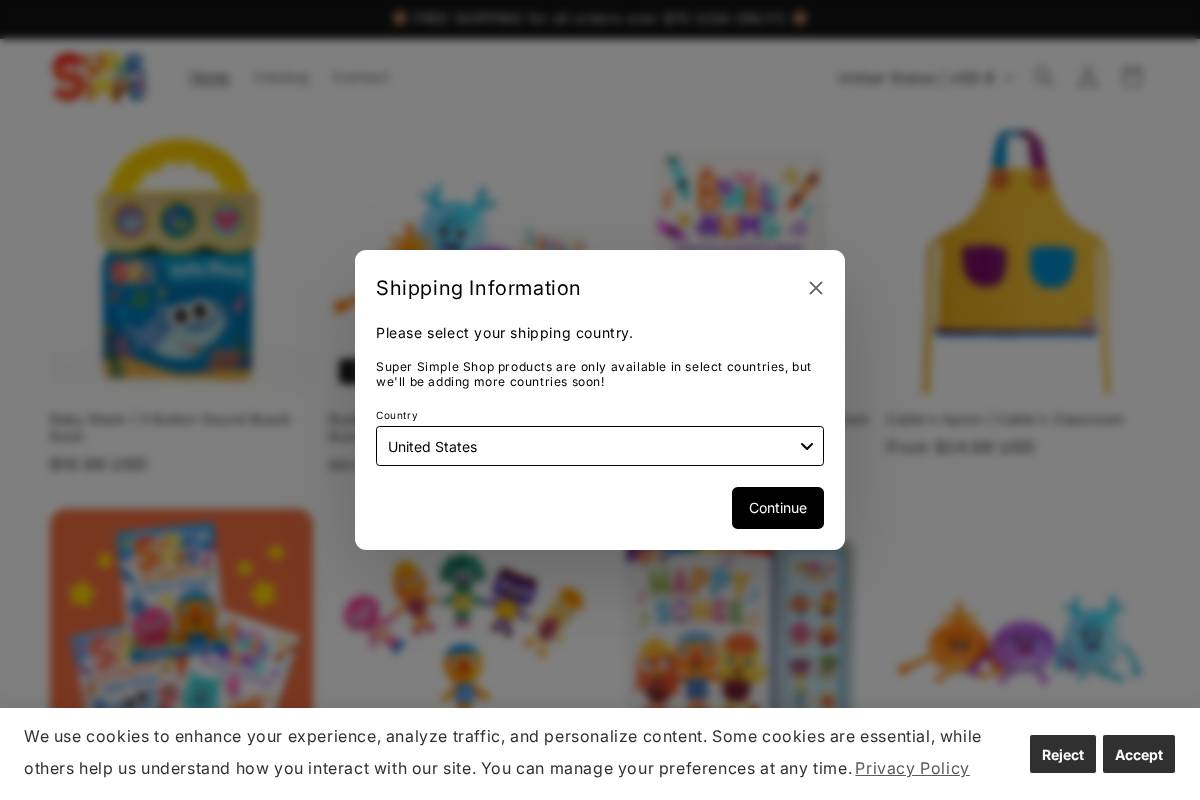Click the Super Simple Shop logo
The height and width of the screenshot is (800, 1200).
99,77
